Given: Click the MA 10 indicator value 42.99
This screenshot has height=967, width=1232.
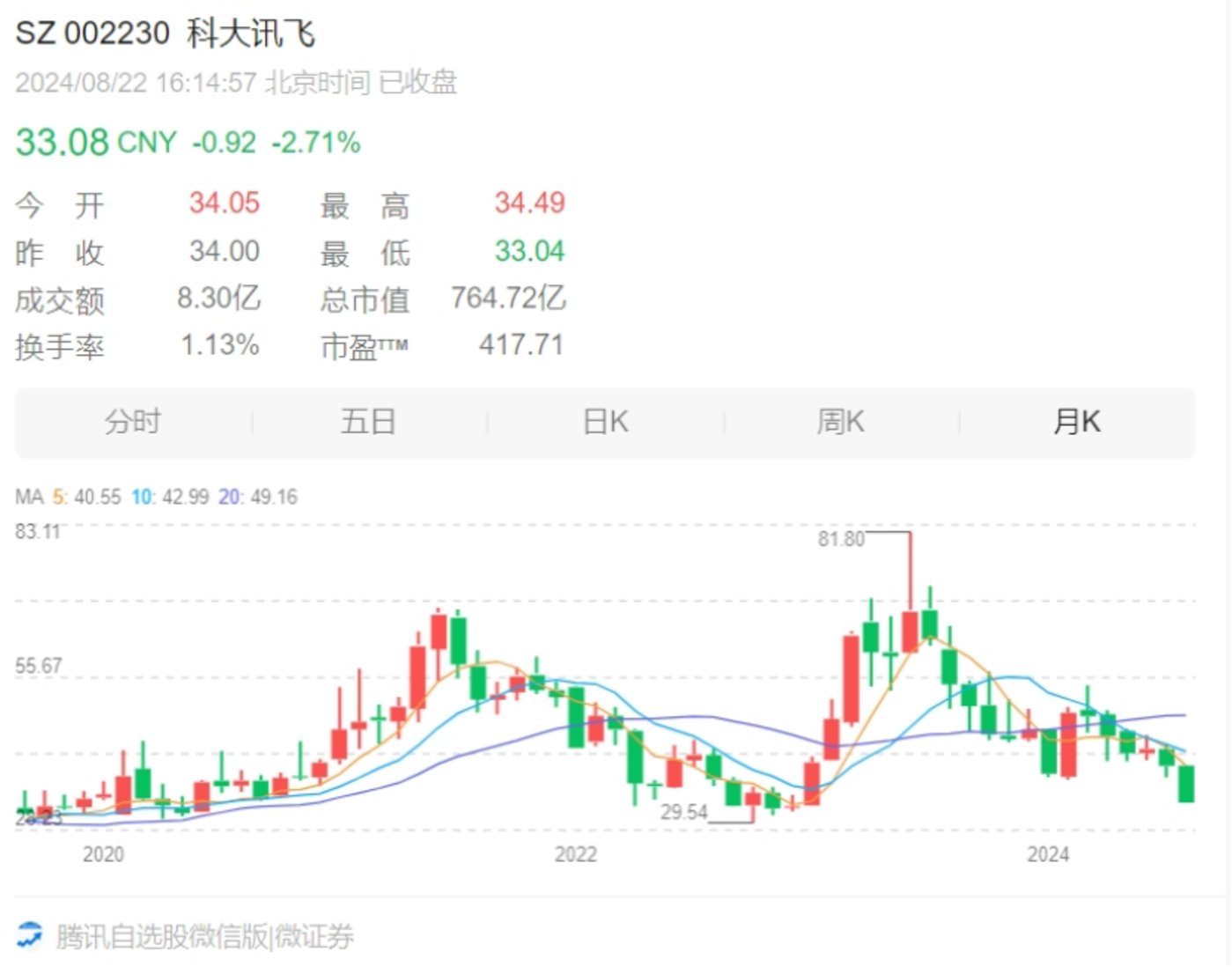Looking at the screenshot, I should coord(183,498).
